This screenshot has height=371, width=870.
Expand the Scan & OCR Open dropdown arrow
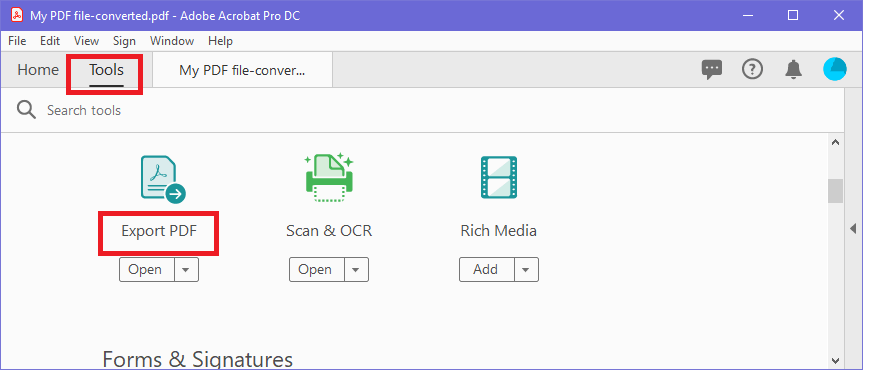[x=356, y=270]
